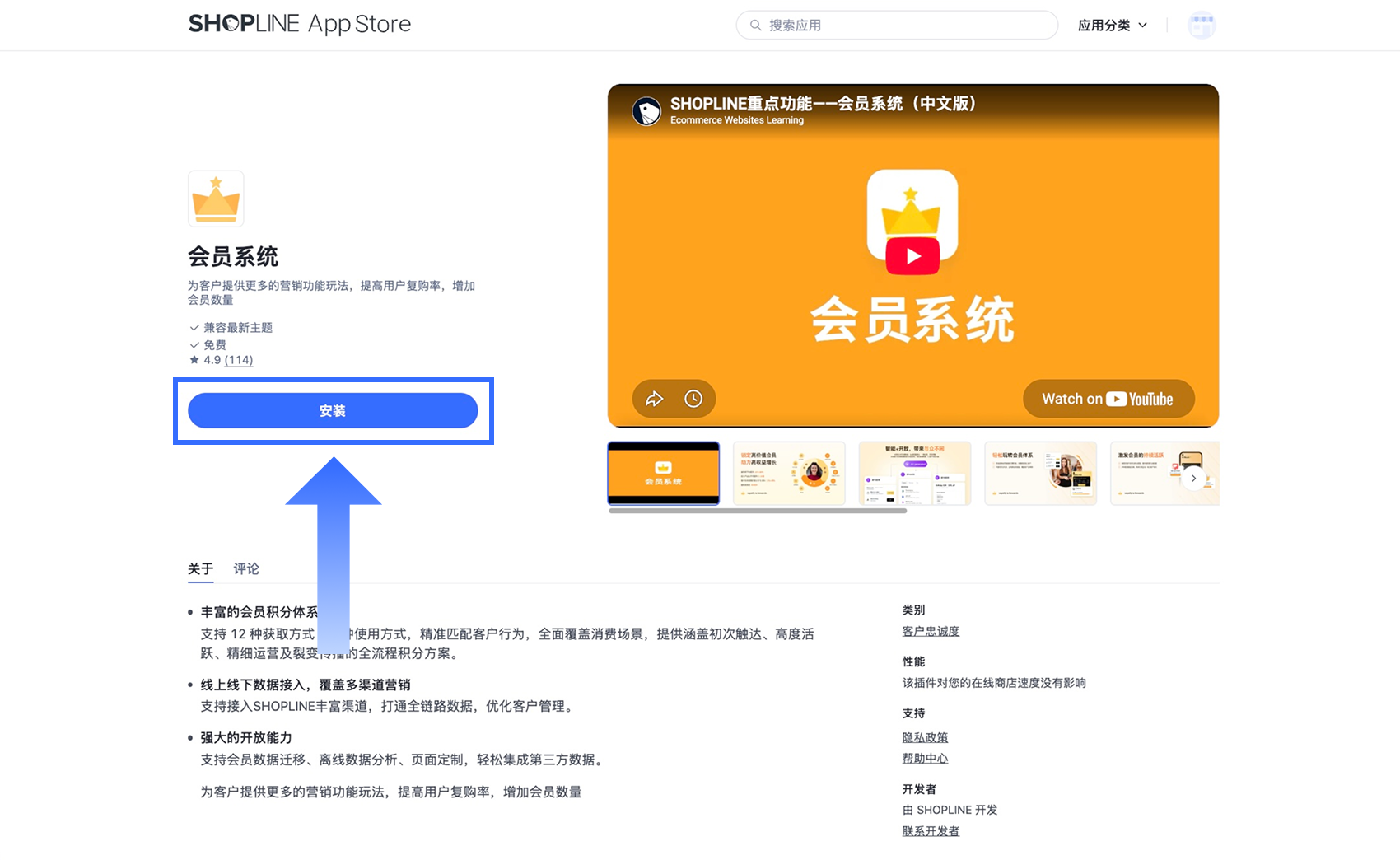1400x860 pixels.
Task: Select the first orange video thumbnail
Action: 663,473
